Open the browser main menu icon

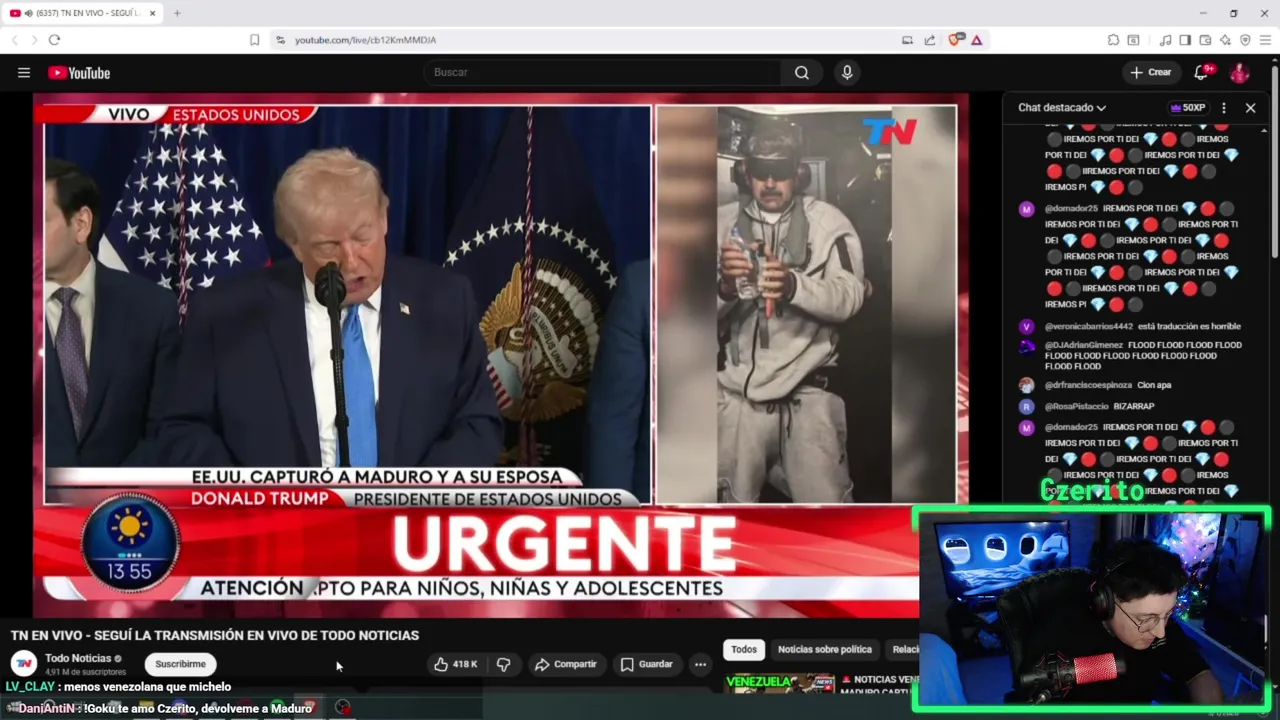(1266, 40)
